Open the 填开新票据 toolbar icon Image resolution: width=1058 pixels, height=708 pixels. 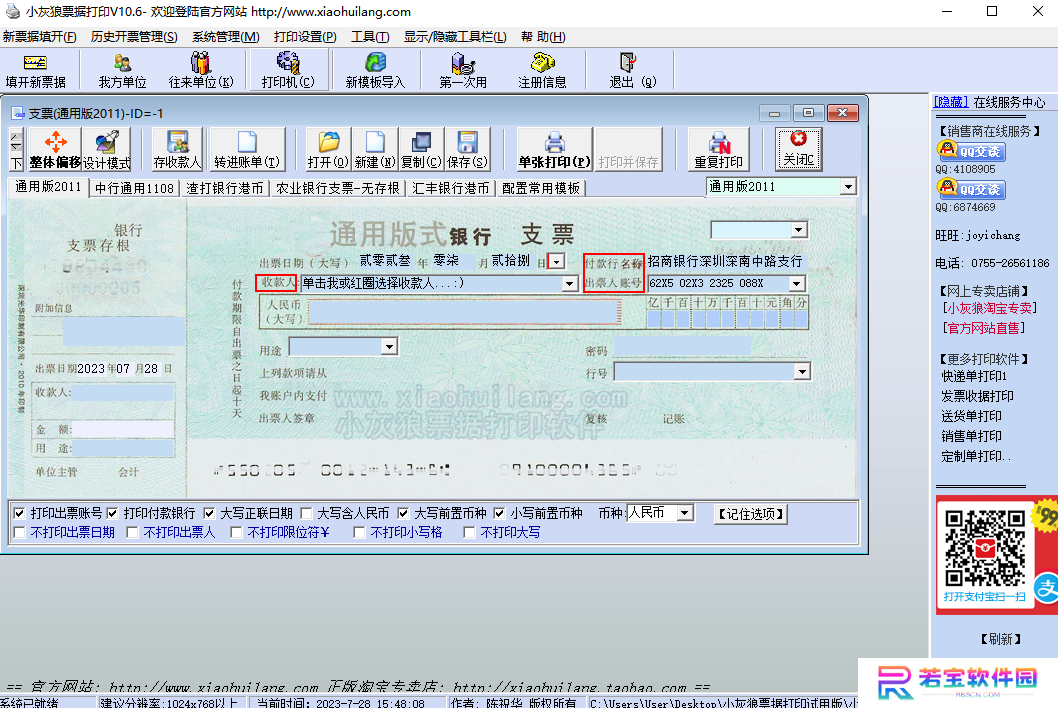coord(35,70)
